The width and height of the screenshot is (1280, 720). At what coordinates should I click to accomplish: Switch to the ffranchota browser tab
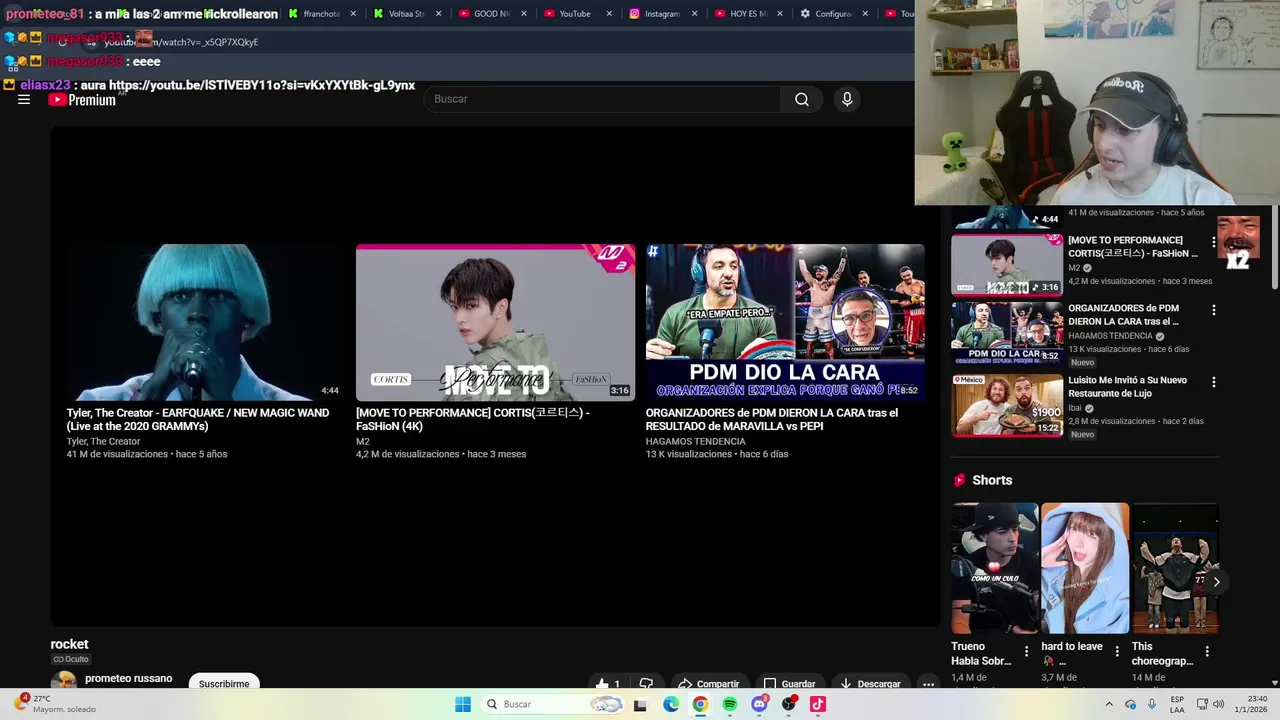click(322, 14)
